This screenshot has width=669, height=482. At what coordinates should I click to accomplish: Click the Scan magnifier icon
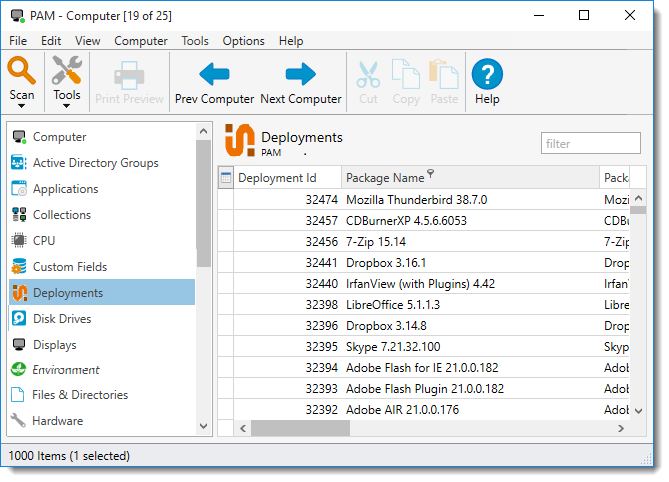pos(22,71)
